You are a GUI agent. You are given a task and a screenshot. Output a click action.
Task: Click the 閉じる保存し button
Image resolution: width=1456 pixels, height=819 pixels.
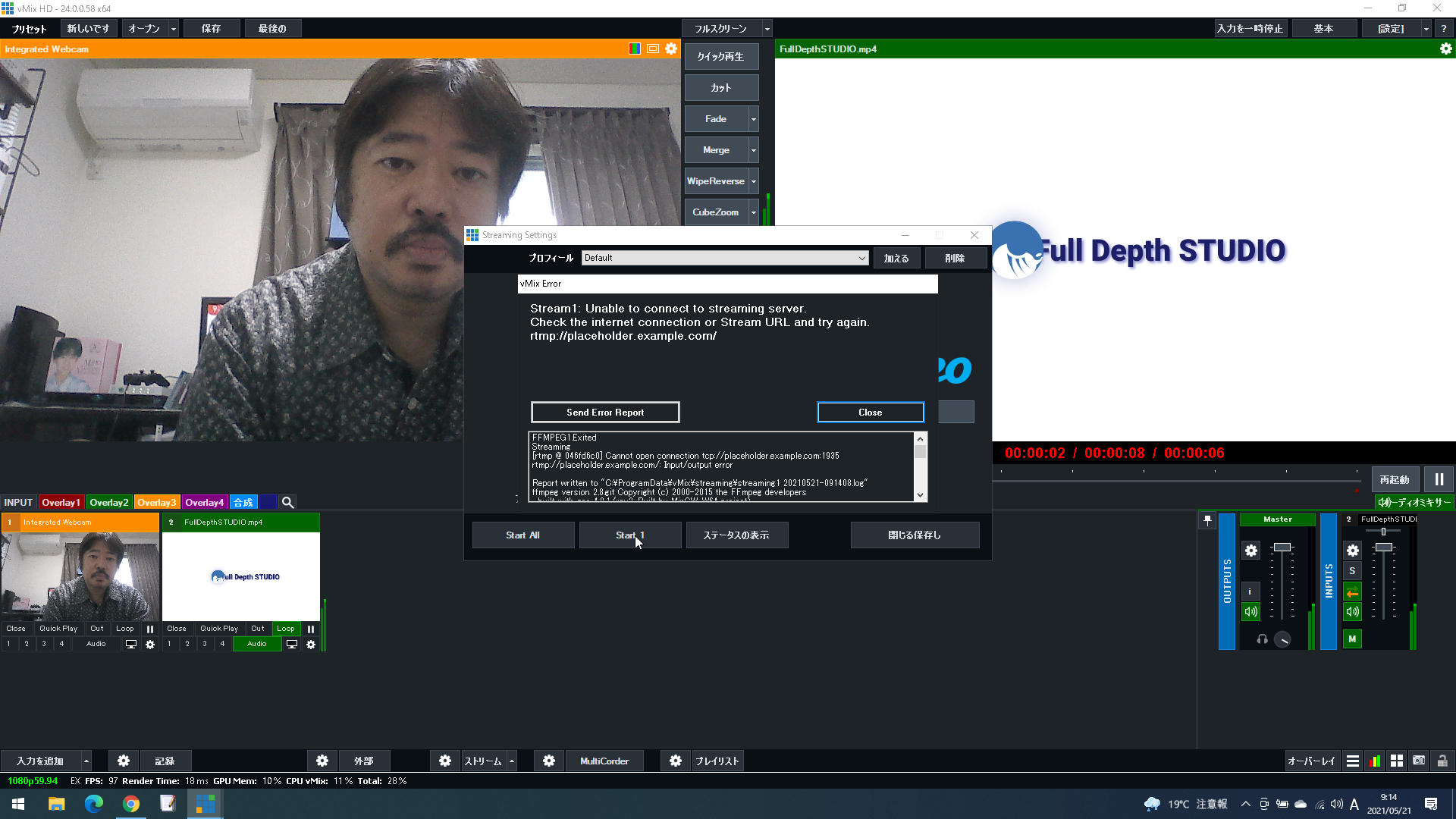(915, 535)
